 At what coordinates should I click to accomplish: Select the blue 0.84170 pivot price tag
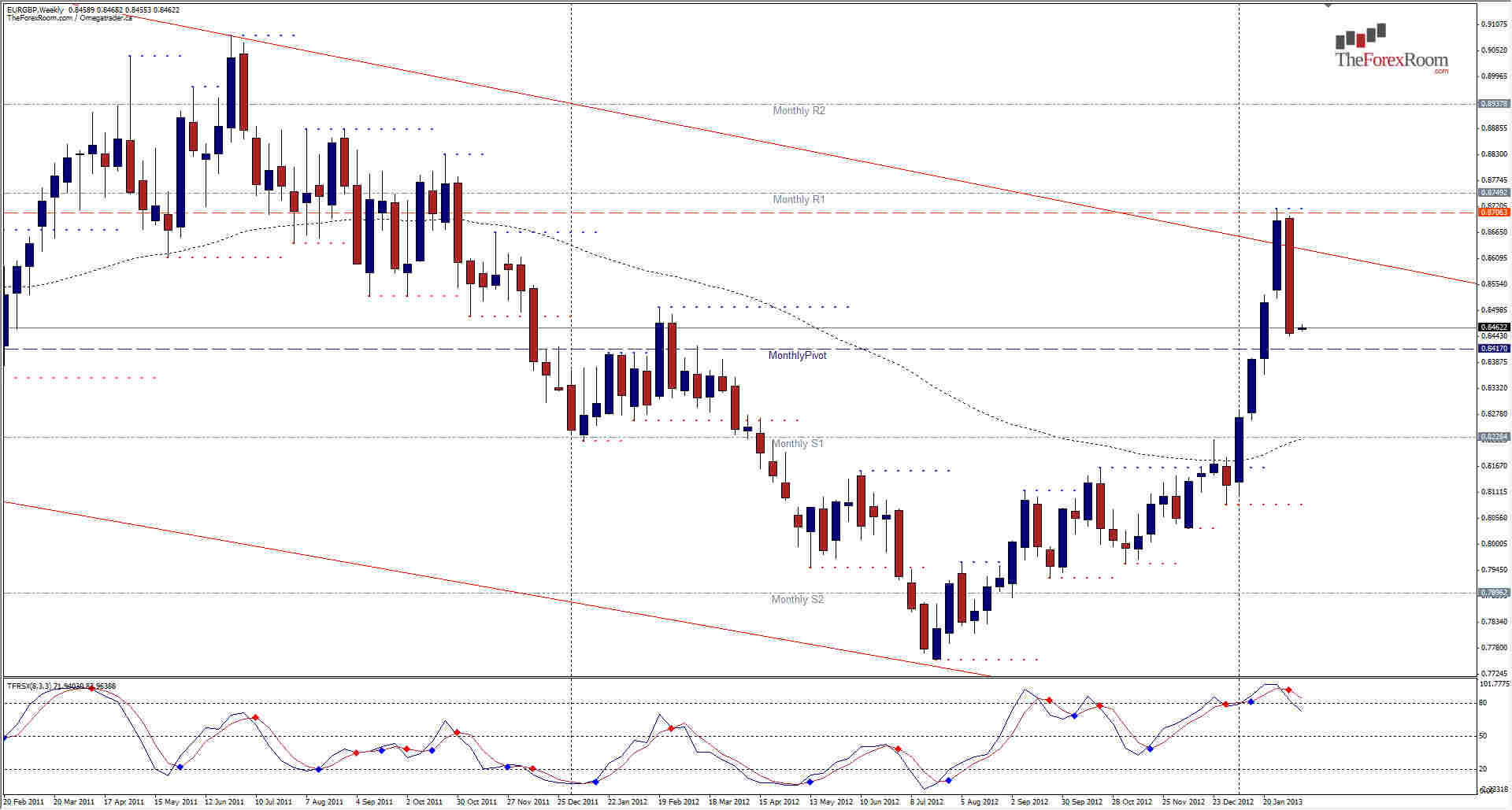click(1495, 347)
